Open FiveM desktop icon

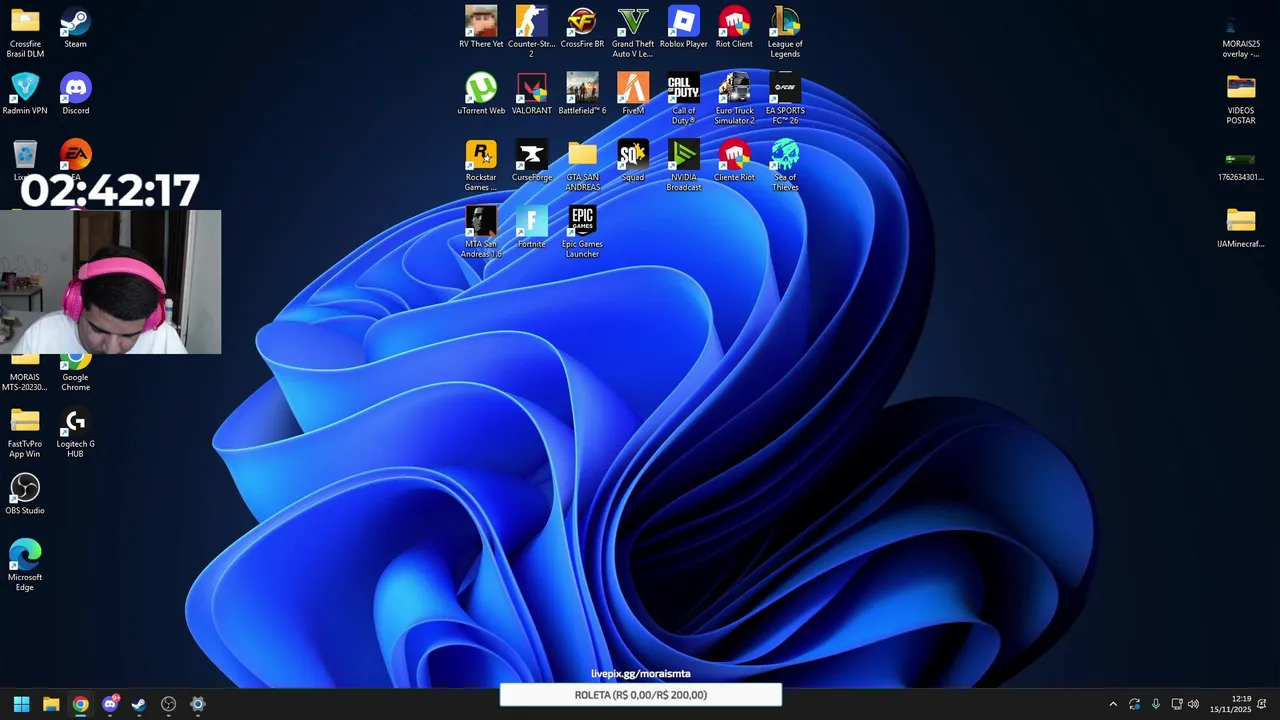coord(633,94)
